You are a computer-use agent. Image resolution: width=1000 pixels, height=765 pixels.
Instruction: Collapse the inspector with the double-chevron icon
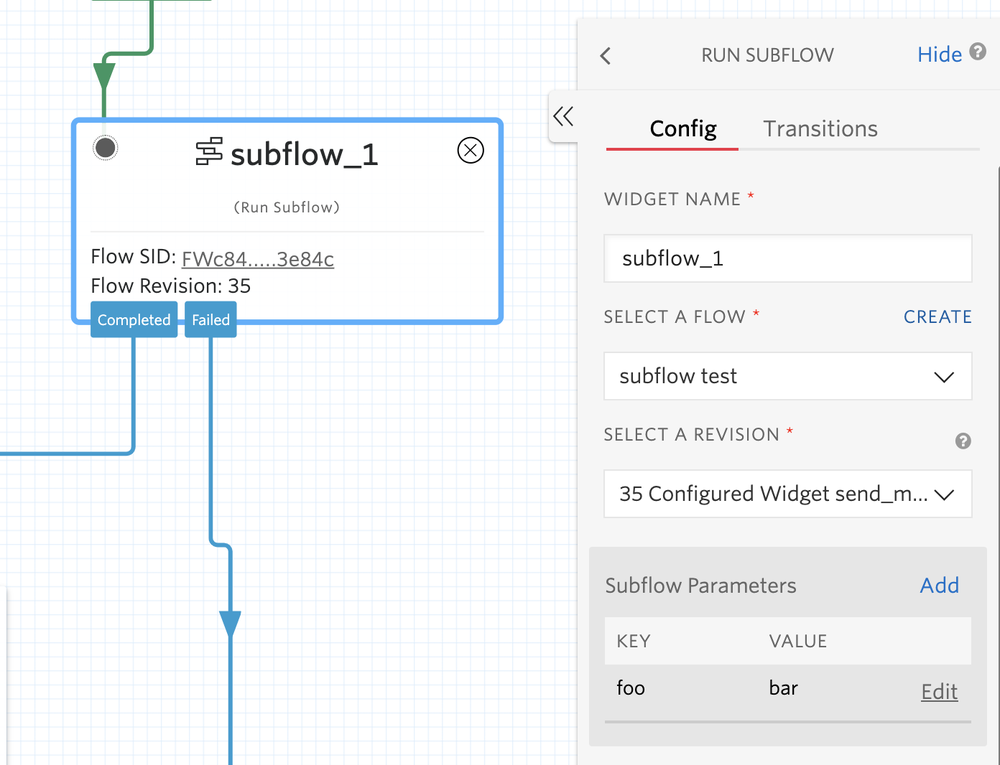pyautogui.click(x=562, y=116)
